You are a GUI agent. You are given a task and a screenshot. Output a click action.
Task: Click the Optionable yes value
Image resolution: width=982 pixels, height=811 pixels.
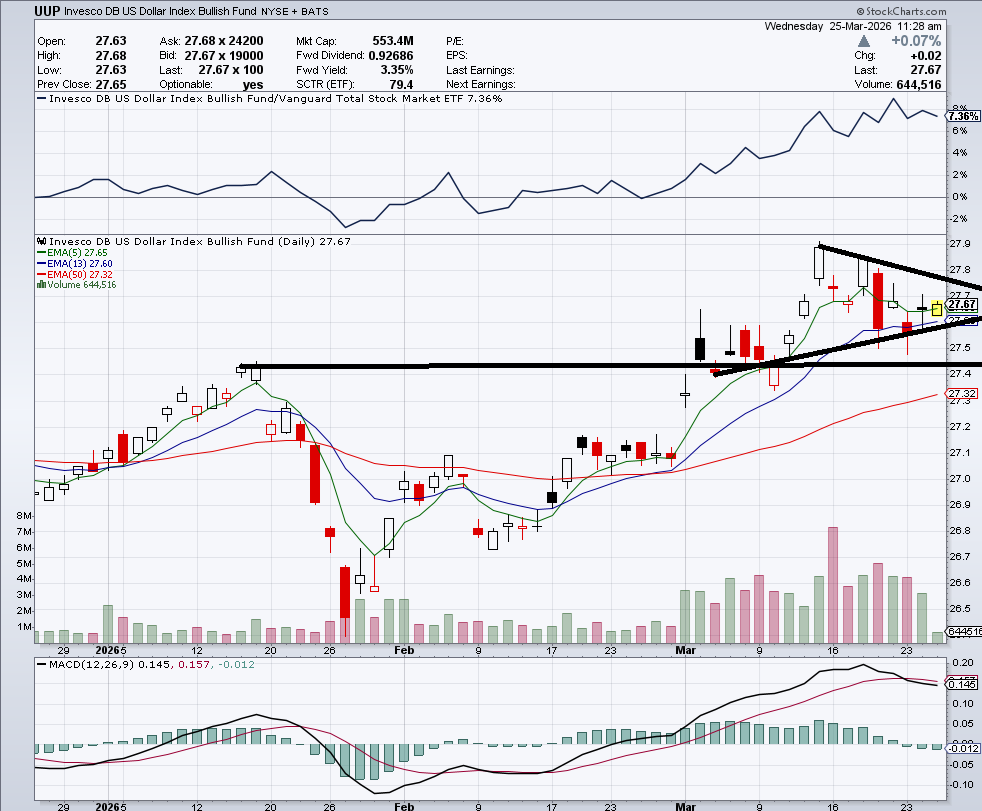(x=252, y=85)
